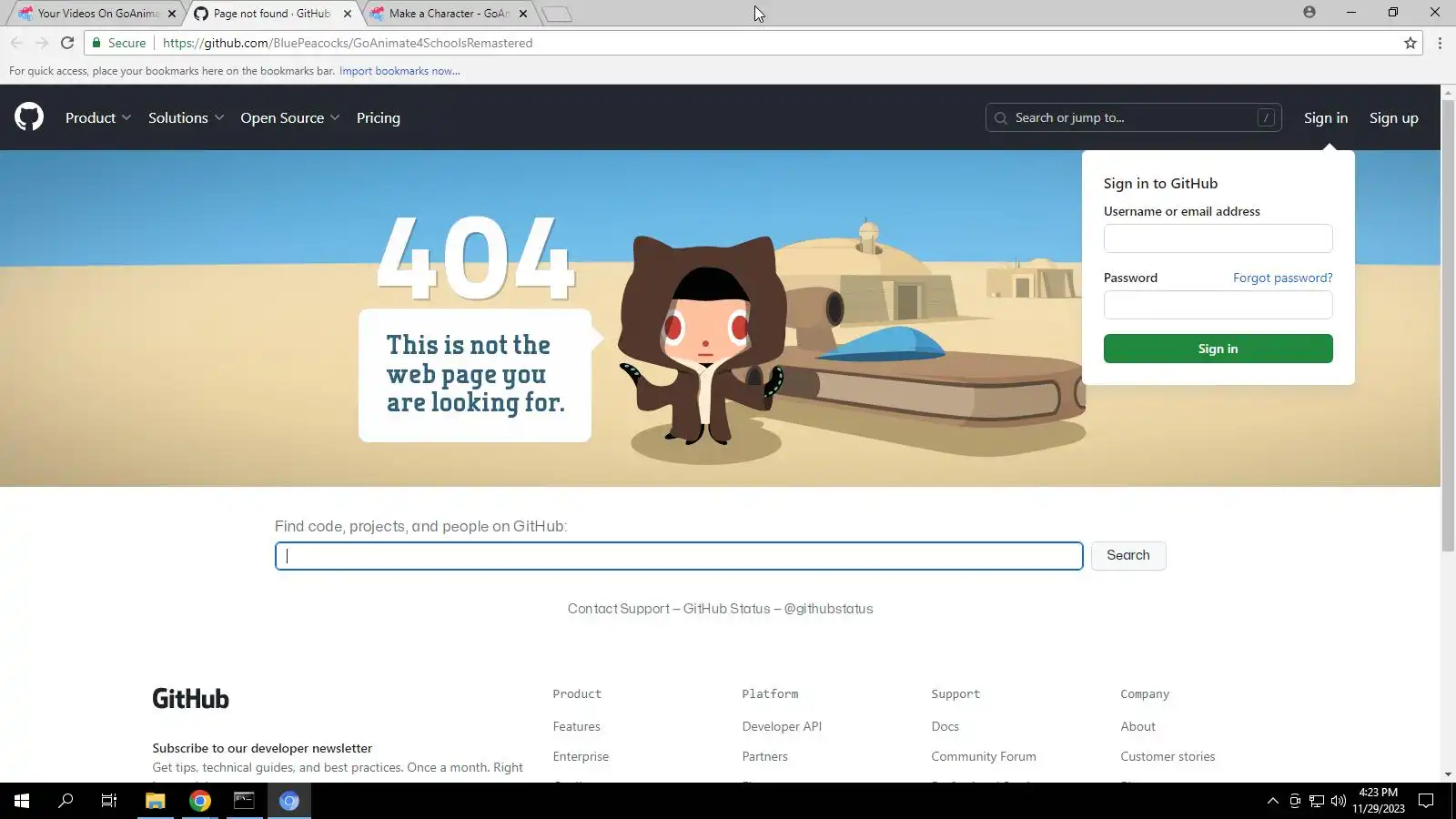The height and width of the screenshot is (819, 1456).
Task: Click the 'Subscribe to our developer newsletter' text
Action: (x=262, y=748)
